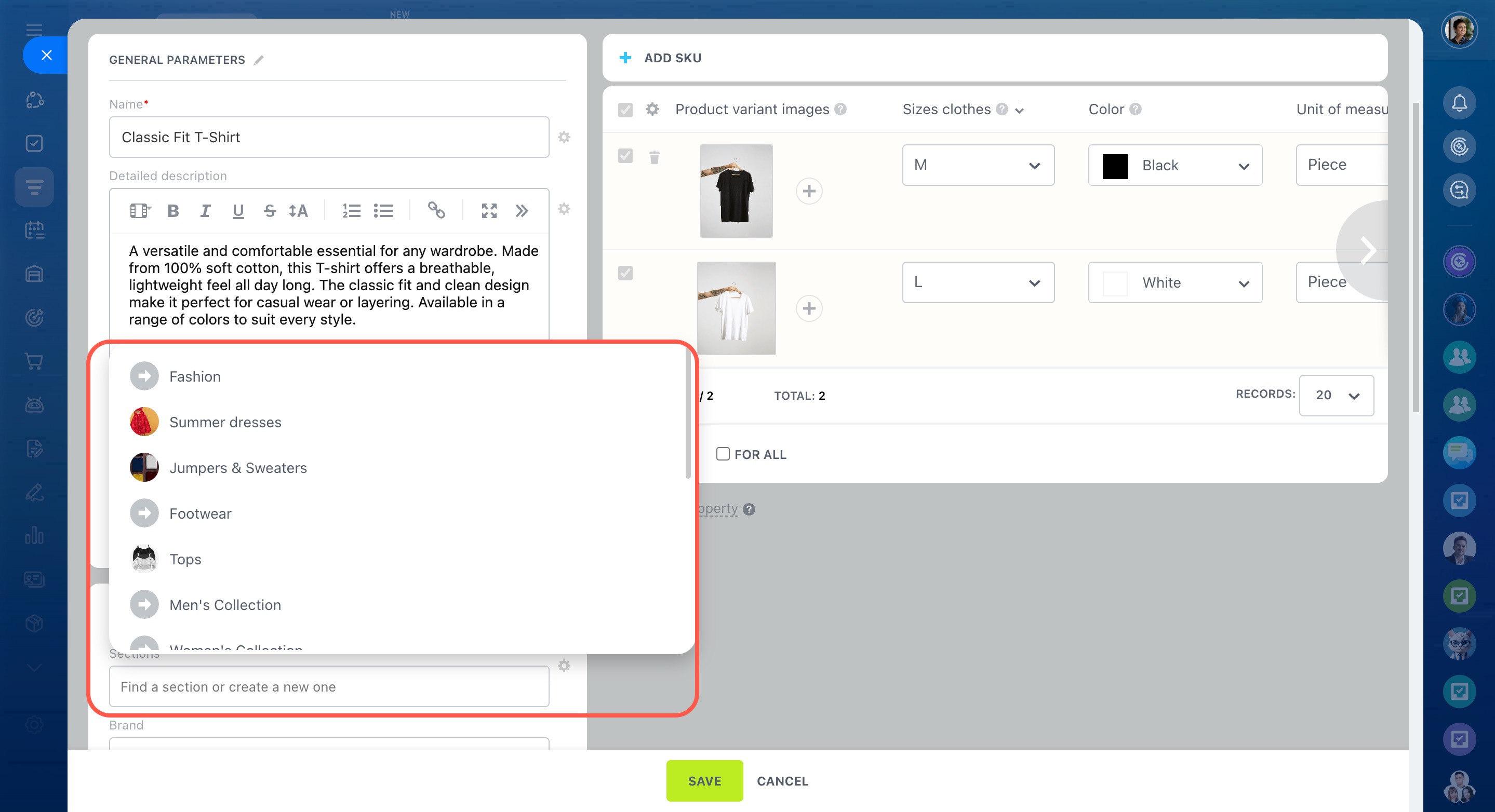The width and height of the screenshot is (1495, 812).
Task: Toggle the select-all SKU header checkbox
Action: (625, 110)
